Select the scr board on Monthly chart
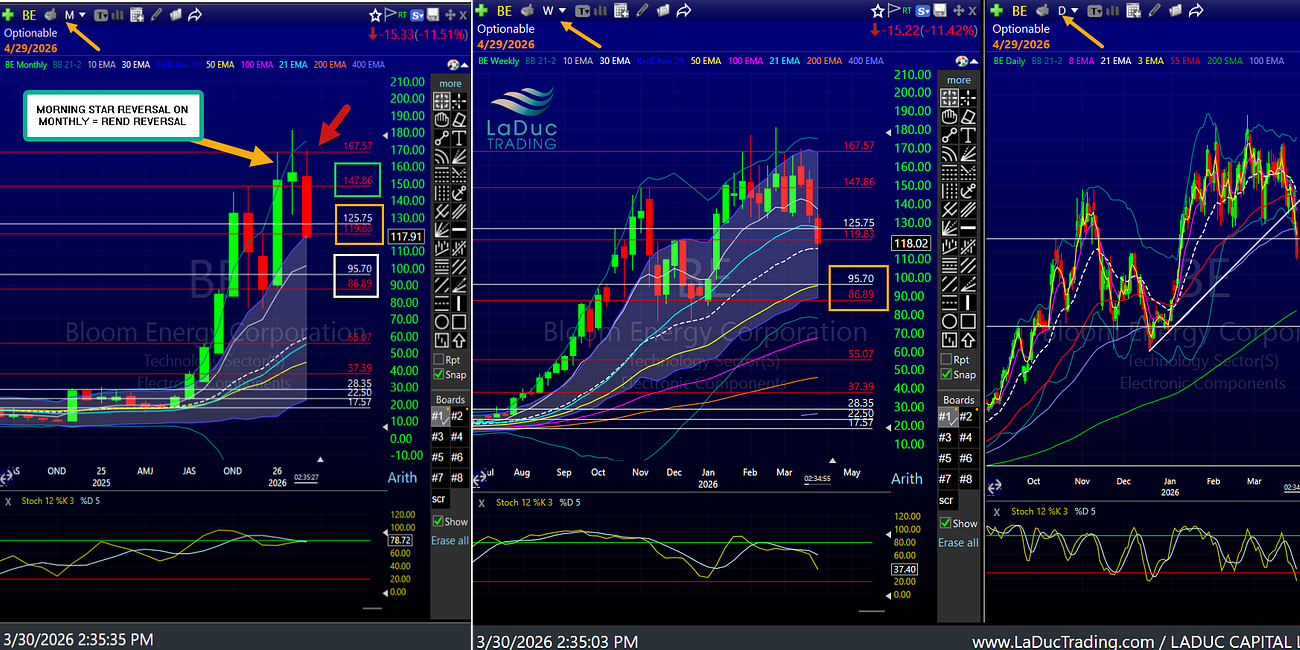 coord(439,498)
